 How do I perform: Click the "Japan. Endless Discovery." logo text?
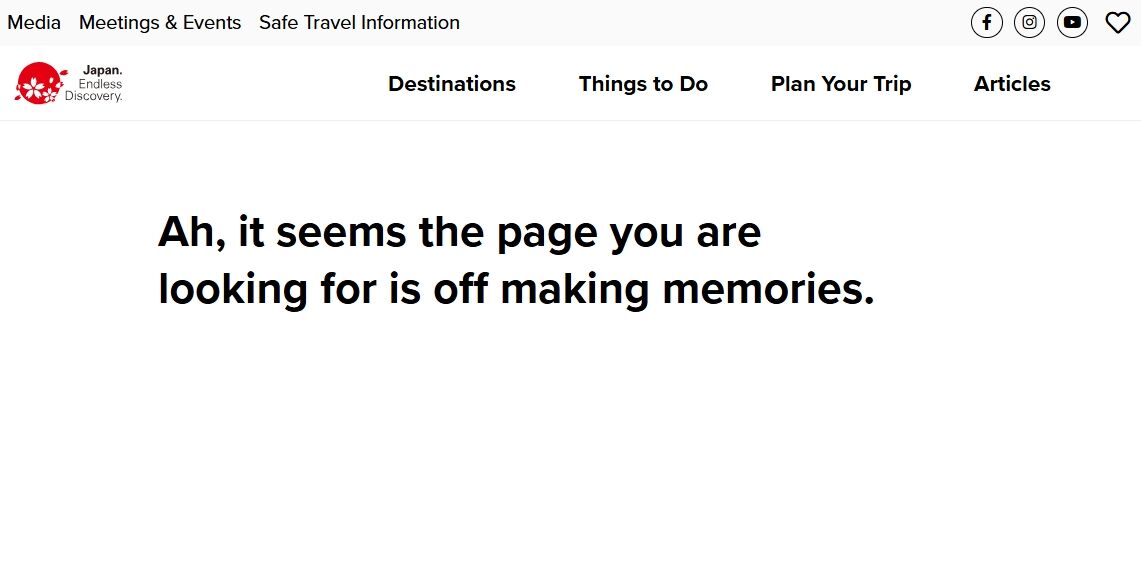(x=96, y=84)
